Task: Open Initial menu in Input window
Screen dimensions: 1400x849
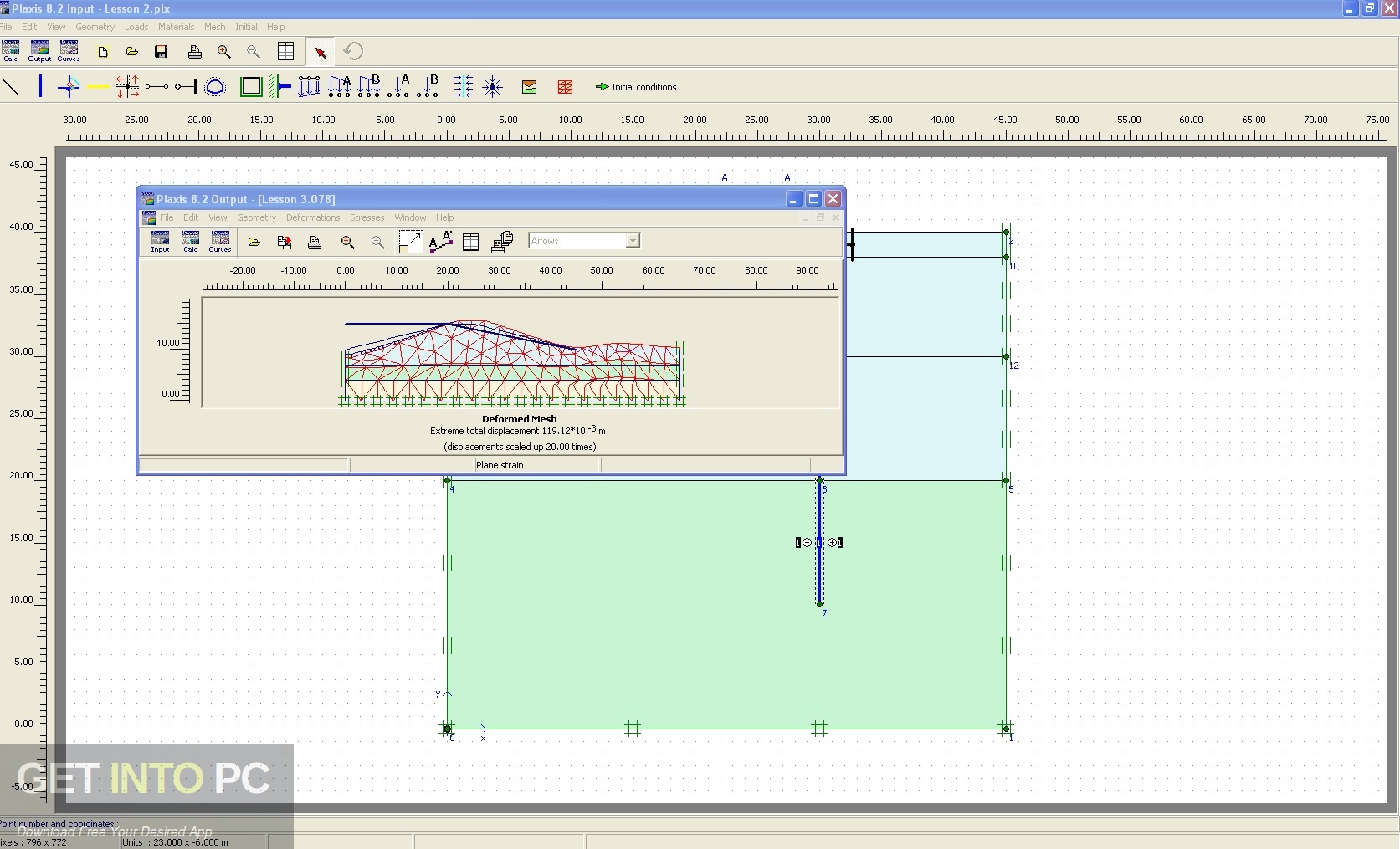Action: pyautogui.click(x=246, y=27)
